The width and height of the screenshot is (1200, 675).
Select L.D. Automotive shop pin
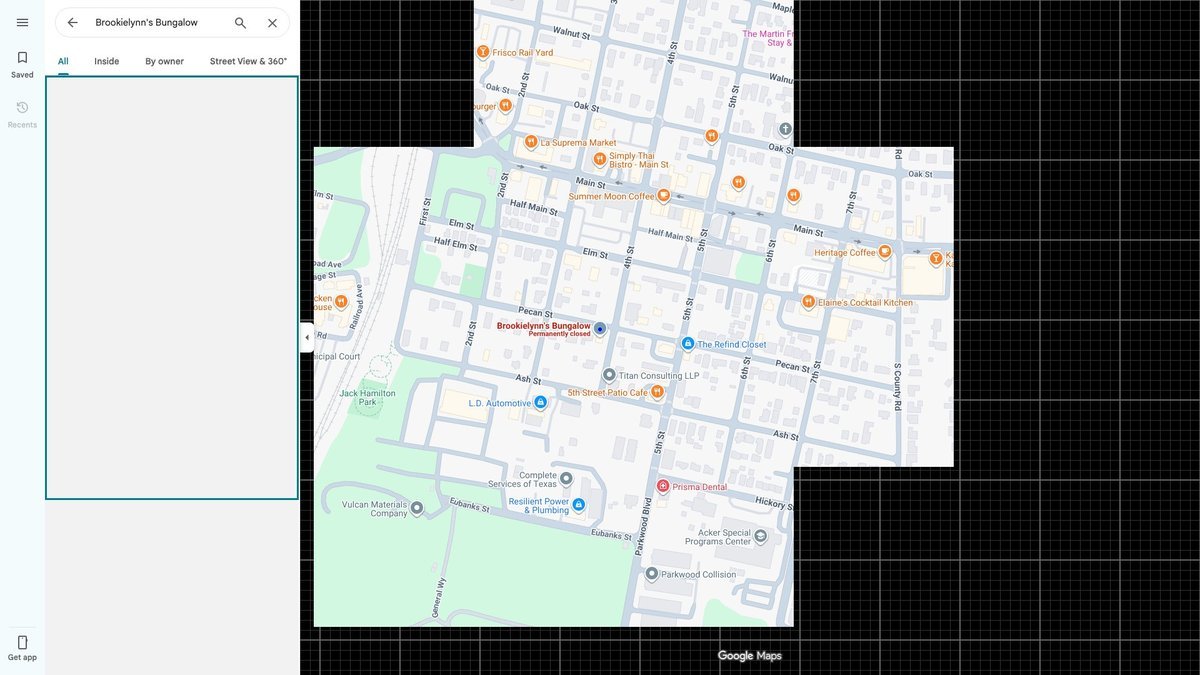[541, 402]
